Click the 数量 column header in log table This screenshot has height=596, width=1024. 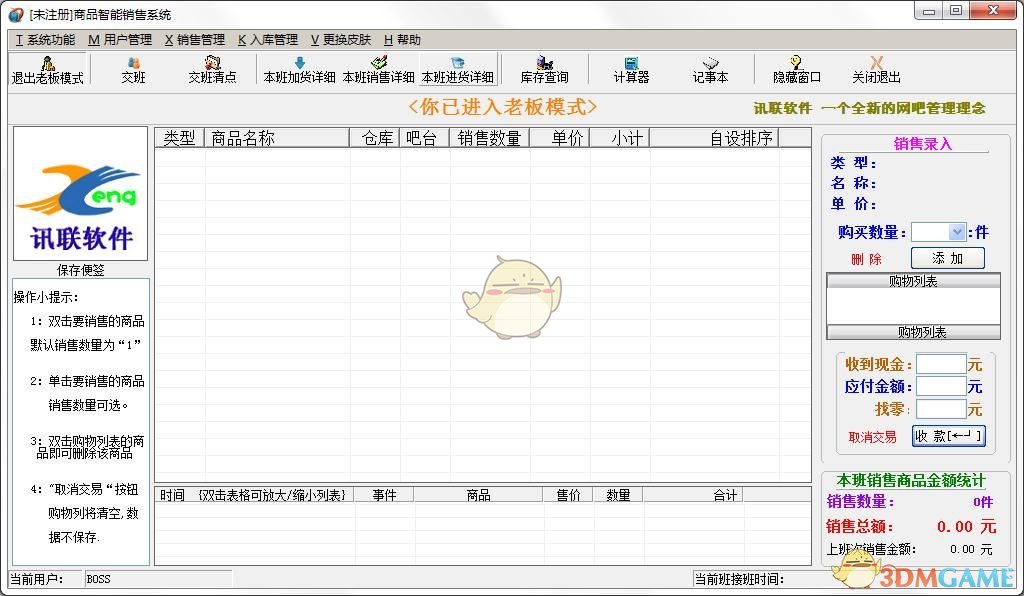pos(618,495)
